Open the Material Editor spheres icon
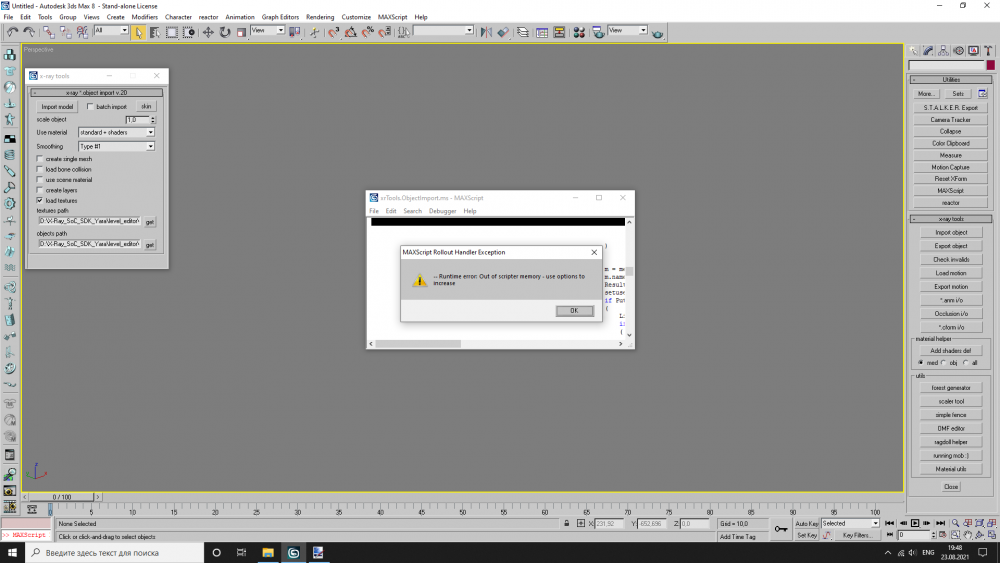Image resolution: width=1000 pixels, height=563 pixels. [x=579, y=32]
